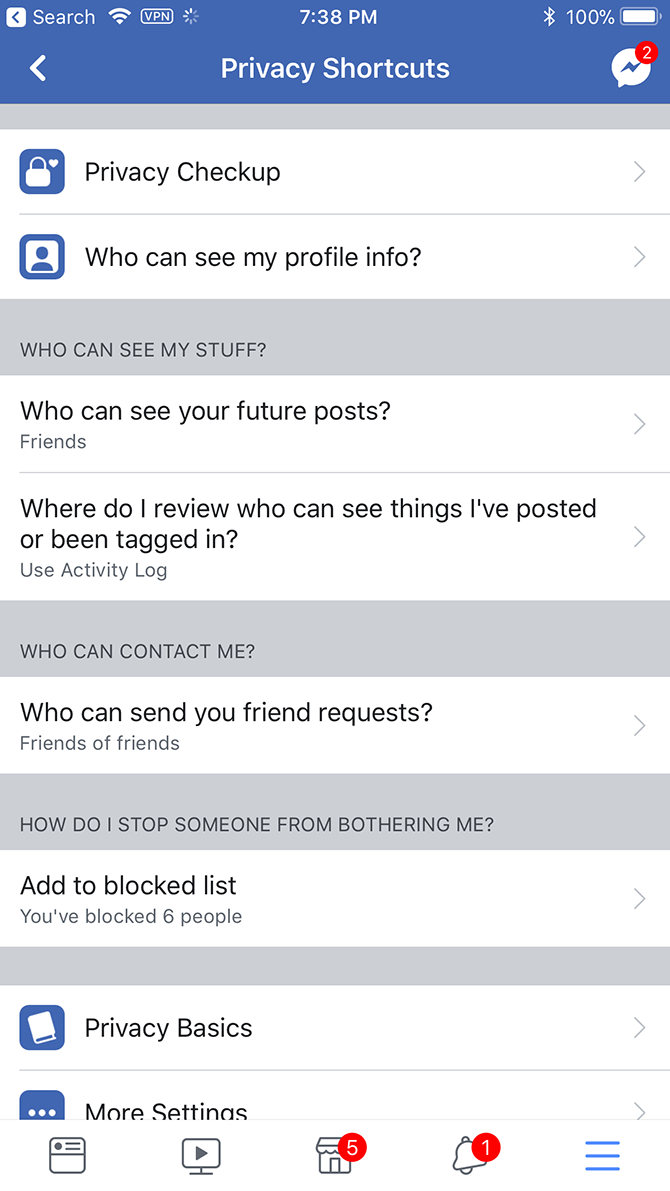Select the hamburger menu tab

click(x=602, y=1155)
